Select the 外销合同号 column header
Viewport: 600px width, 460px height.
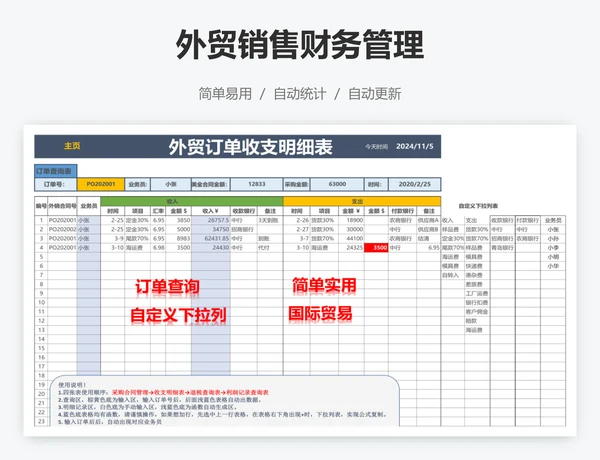click(x=62, y=206)
